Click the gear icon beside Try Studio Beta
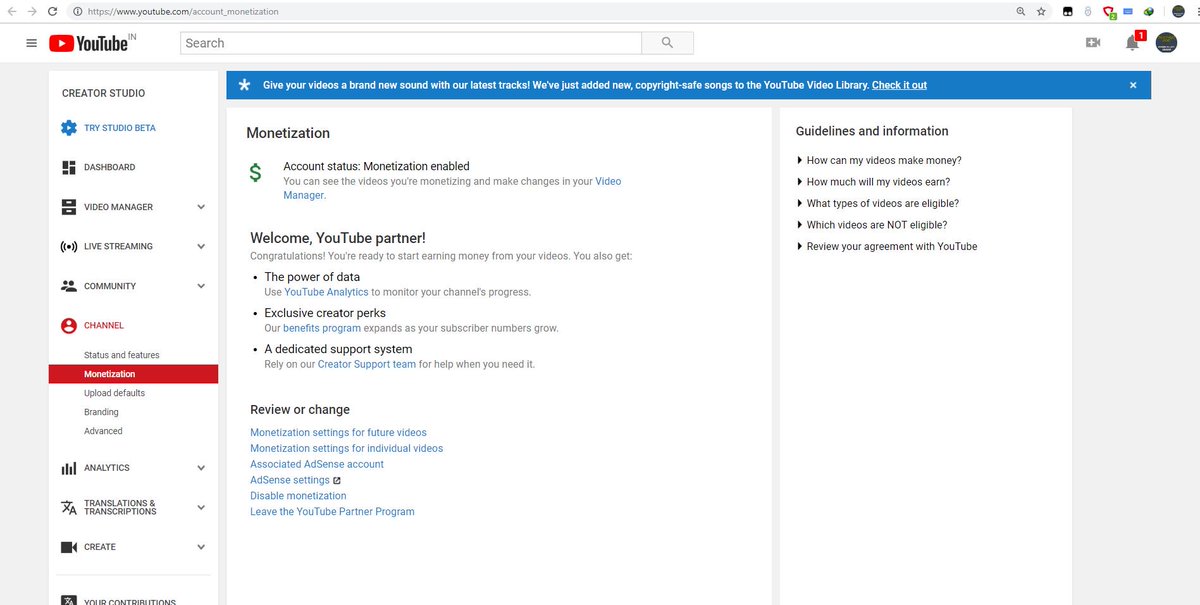This screenshot has height=605, width=1200. [x=68, y=128]
